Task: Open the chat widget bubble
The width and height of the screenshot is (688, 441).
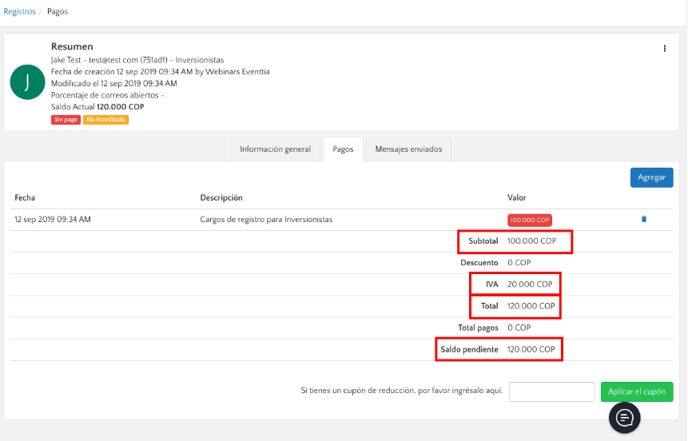Action: [x=624, y=417]
